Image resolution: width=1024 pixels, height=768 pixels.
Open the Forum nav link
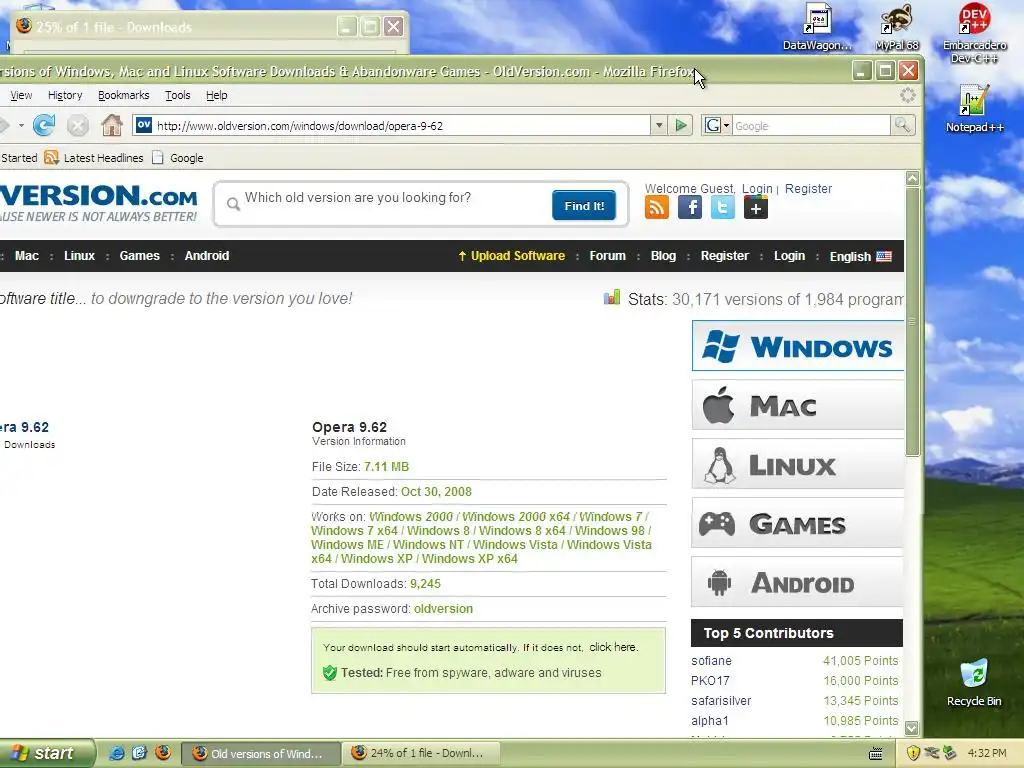607,256
